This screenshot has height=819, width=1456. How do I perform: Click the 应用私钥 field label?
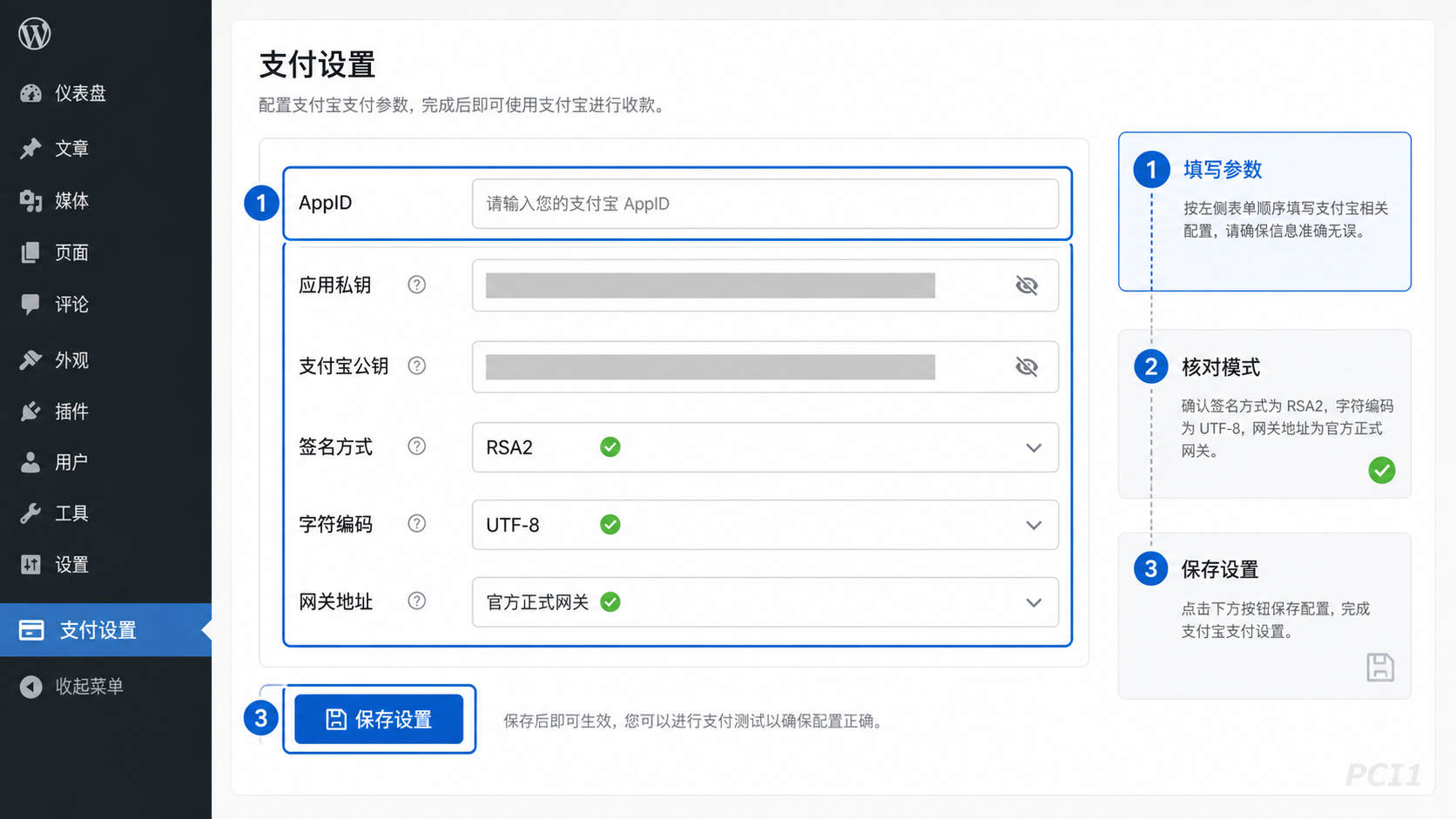point(335,285)
